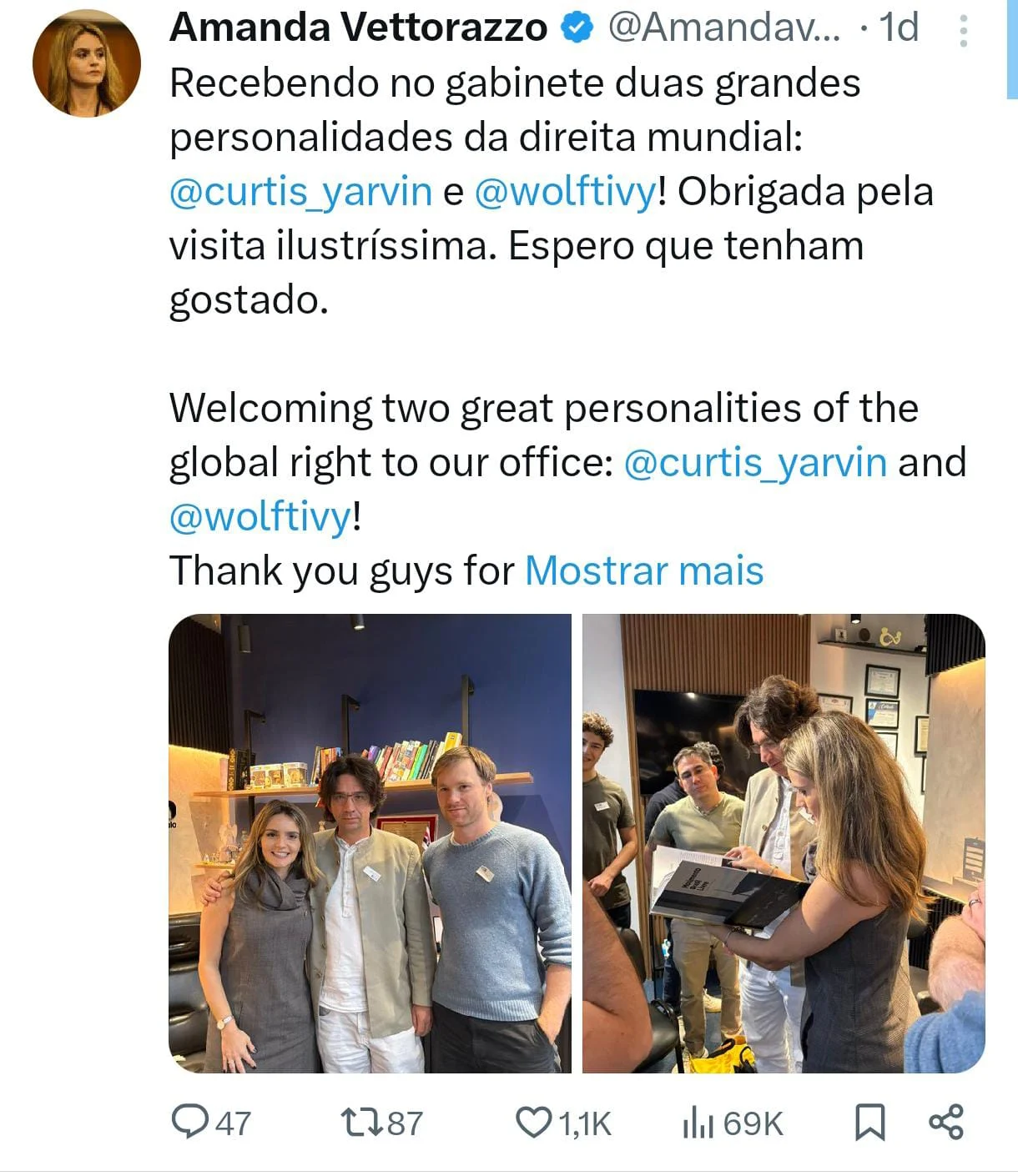
Task: Open the three-dot more options menu
Action: [x=964, y=30]
